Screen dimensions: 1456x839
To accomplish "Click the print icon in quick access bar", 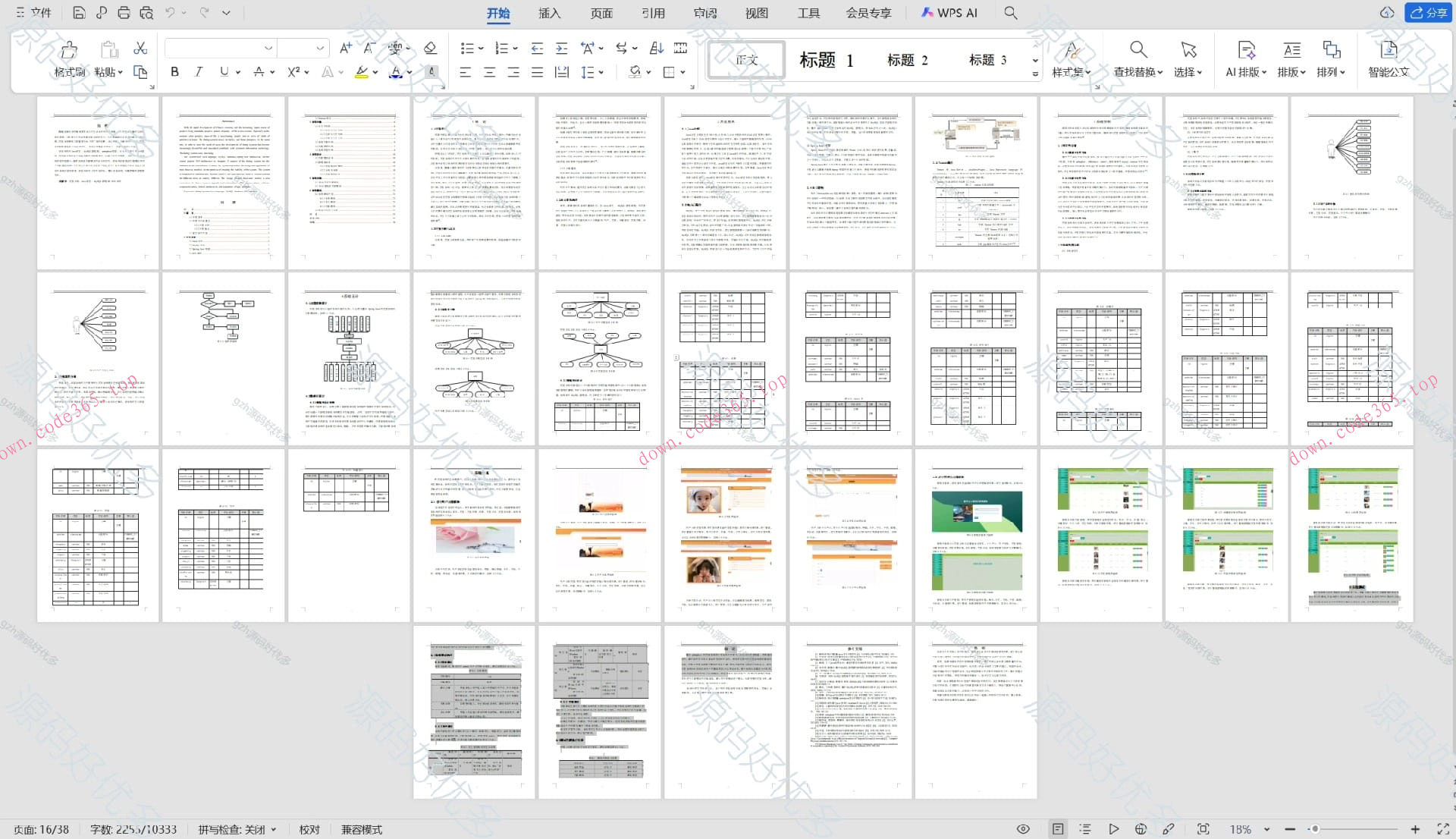I will tap(124, 13).
